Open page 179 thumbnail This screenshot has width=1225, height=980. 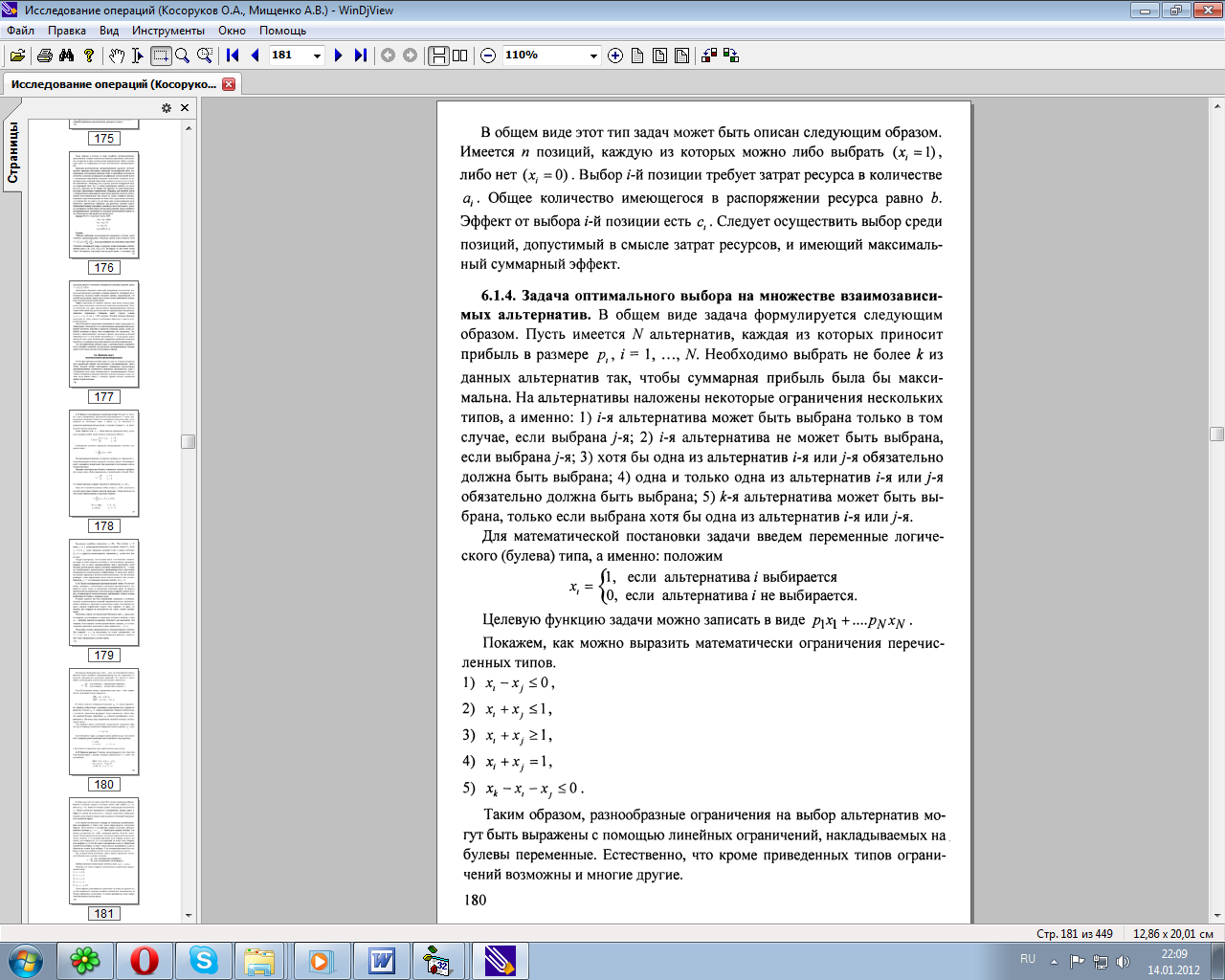(x=104, y=592)
